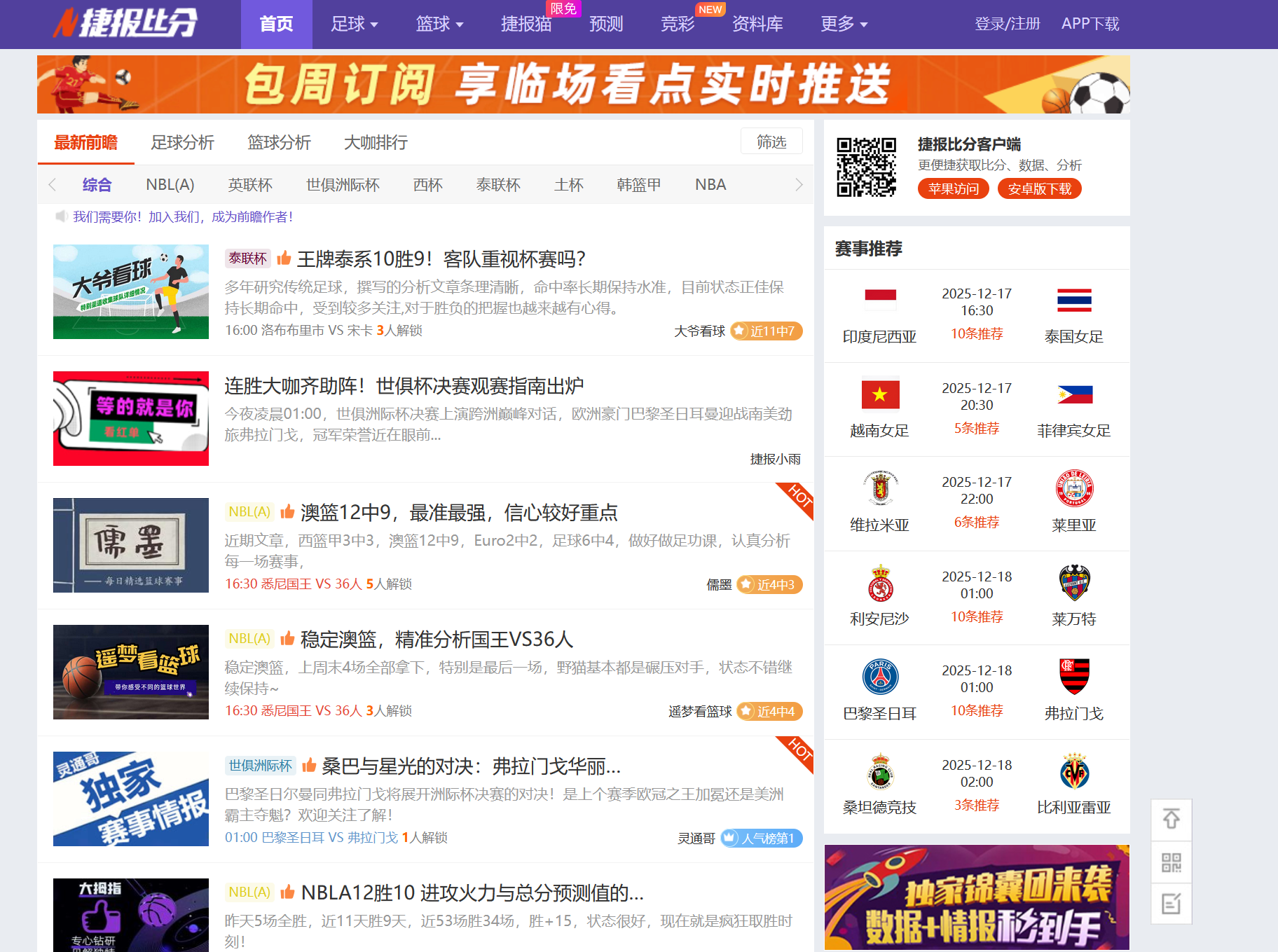Click the thumbs-up icon on 王牌泰系10胜9 article
The height and width of the screenshot is (952, 1278).
[x=284, y=258]
